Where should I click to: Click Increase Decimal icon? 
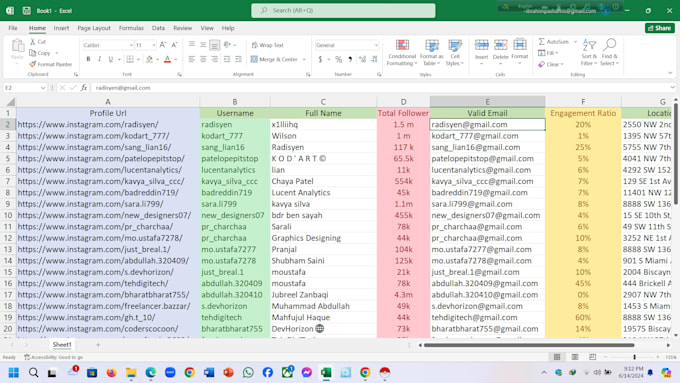362,59
